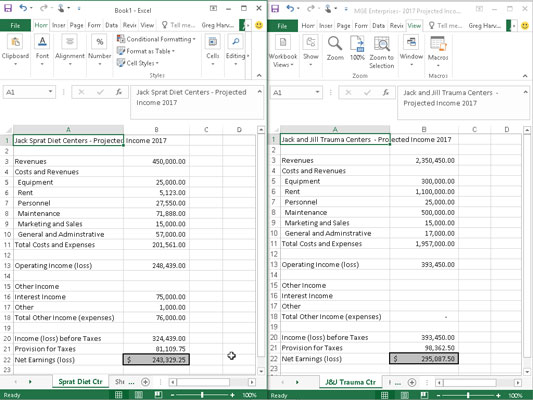The image size is (533, 400).
Task: Click Greg Harv account name in Book1
Action: 218,25
